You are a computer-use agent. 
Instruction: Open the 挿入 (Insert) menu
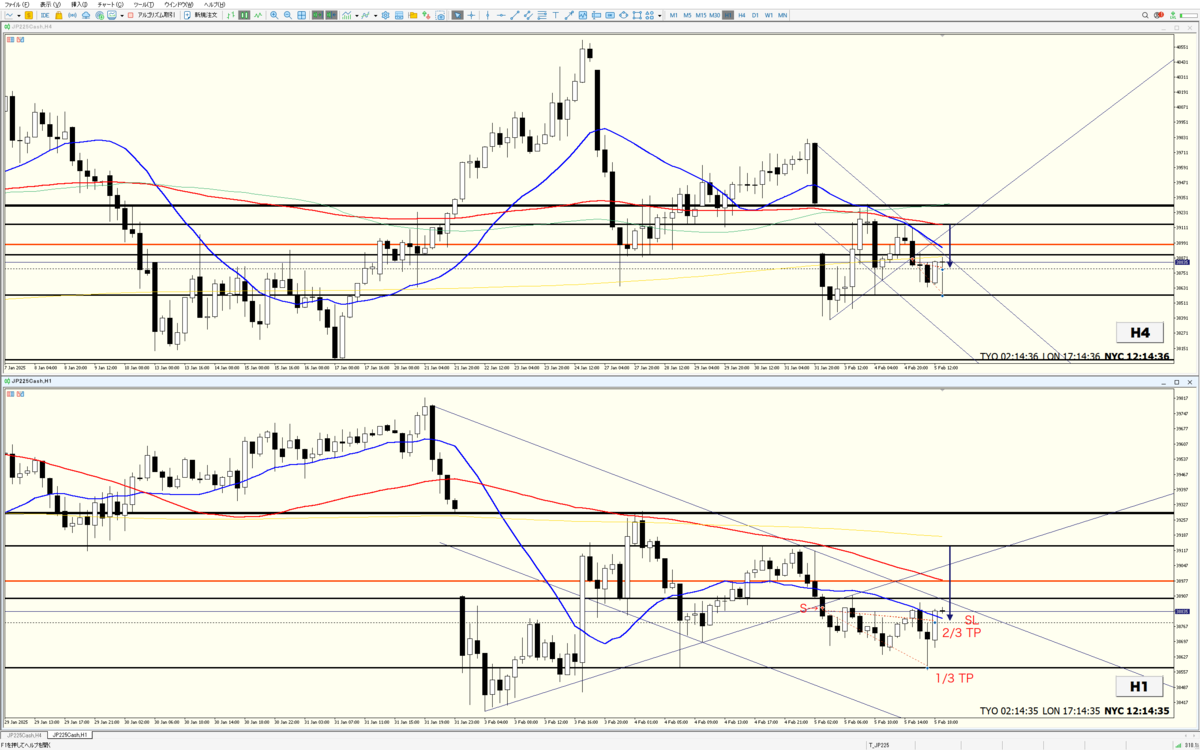click(x=79, y=5)
